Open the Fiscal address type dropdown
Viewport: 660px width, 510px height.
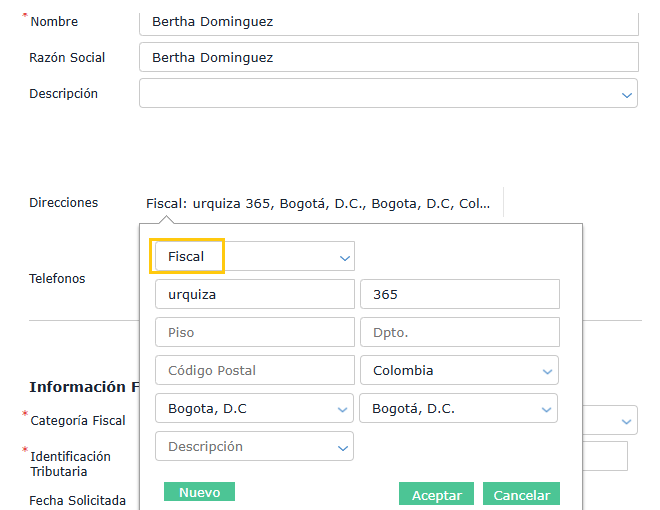[254, 257]
